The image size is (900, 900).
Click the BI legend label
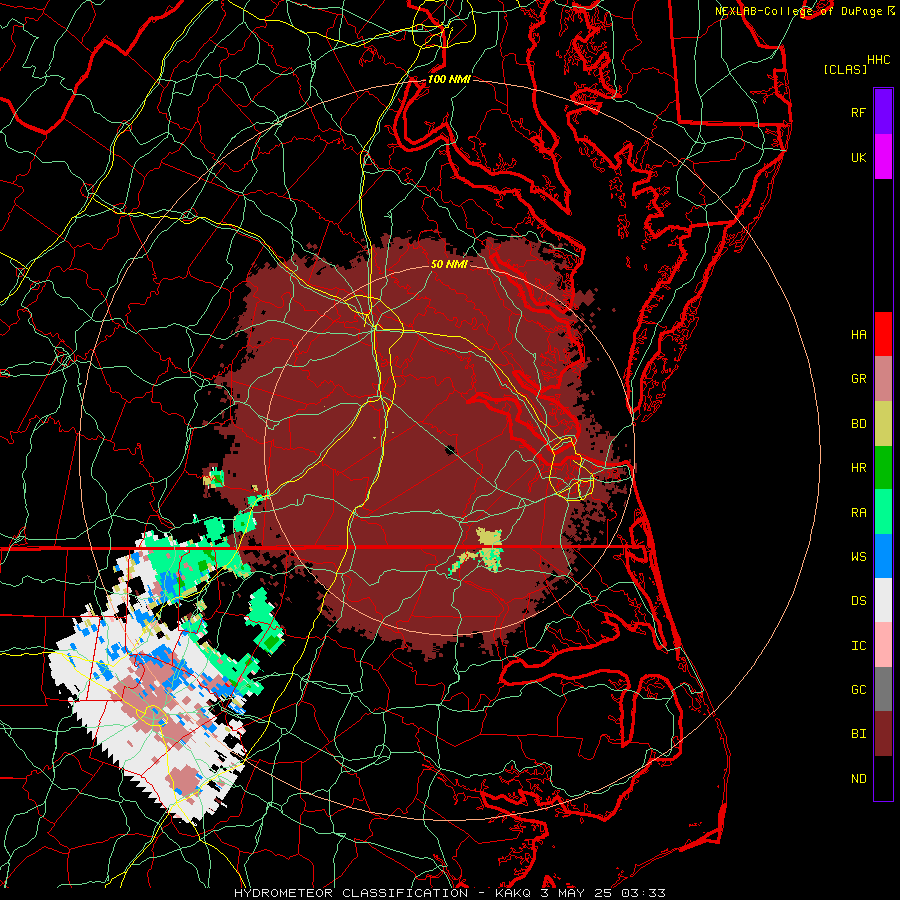coord(858,734)
